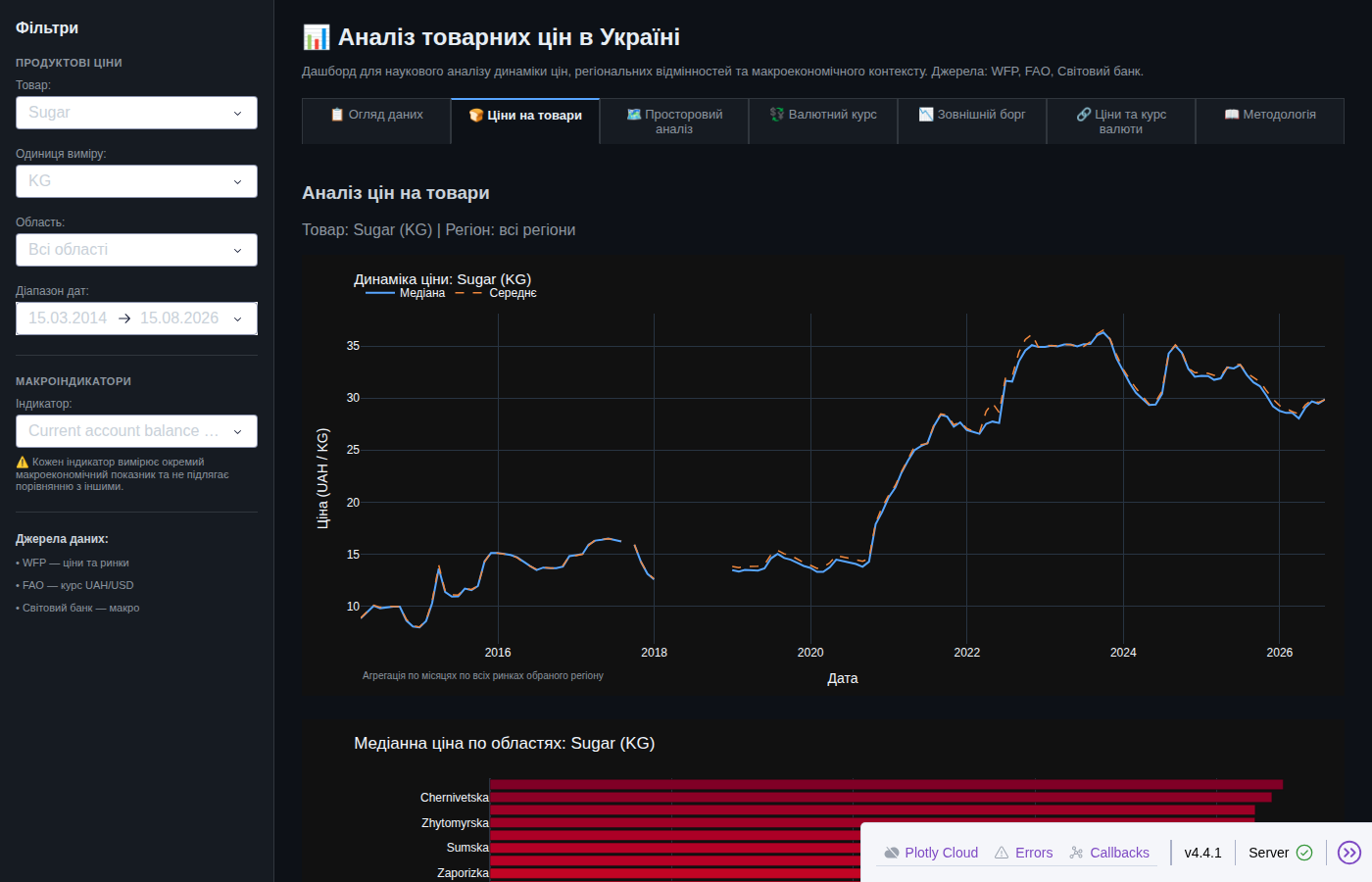This screenshot has width=1372, height=882.
Task: Expand the date range picker chevron
Action: click(x=237, y=318)
